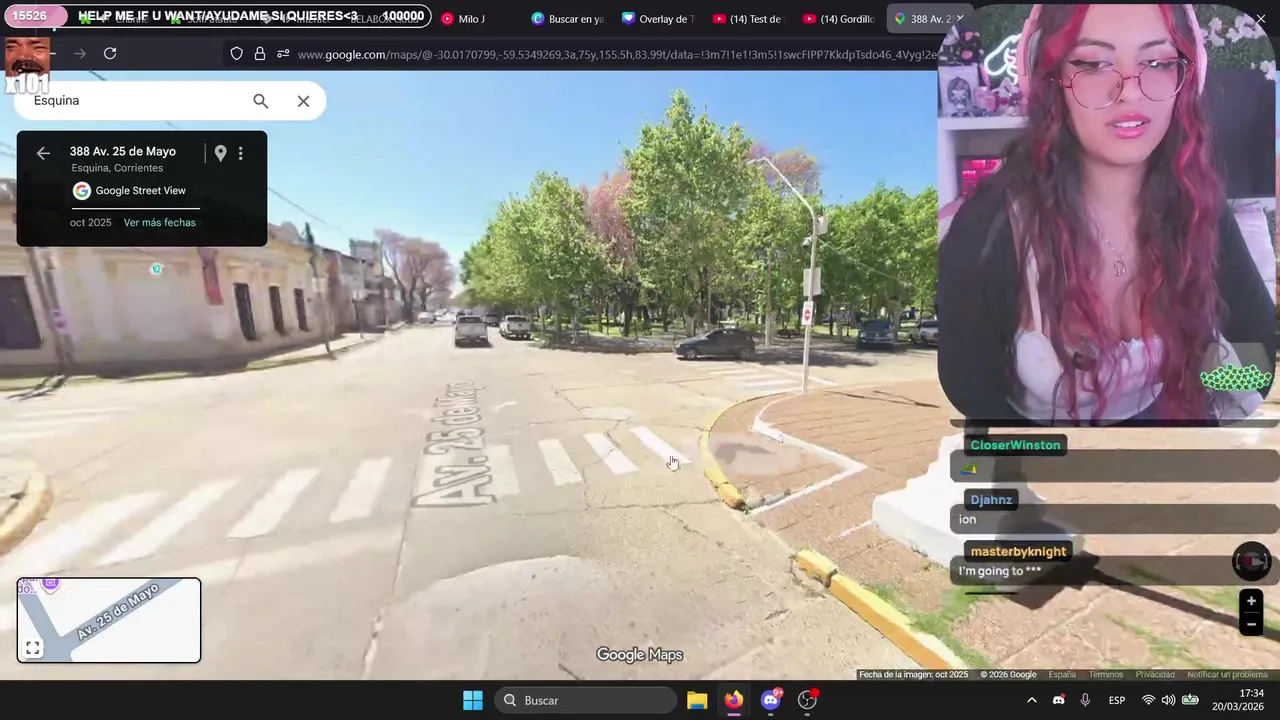Open Discord from the taskbar
The height and width of the screenshot is (720, 1280).
771,700
